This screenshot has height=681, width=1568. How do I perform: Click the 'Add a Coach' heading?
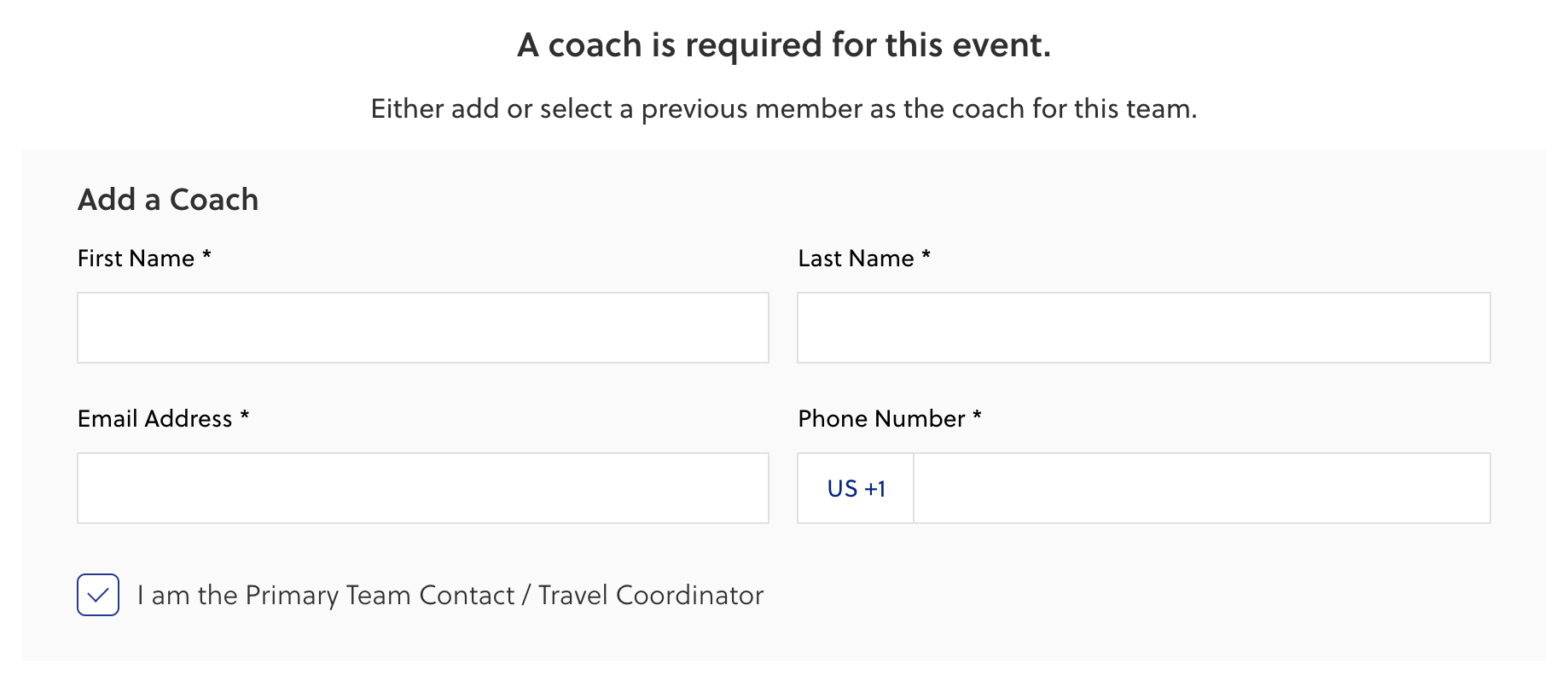(x=168, y=200)
